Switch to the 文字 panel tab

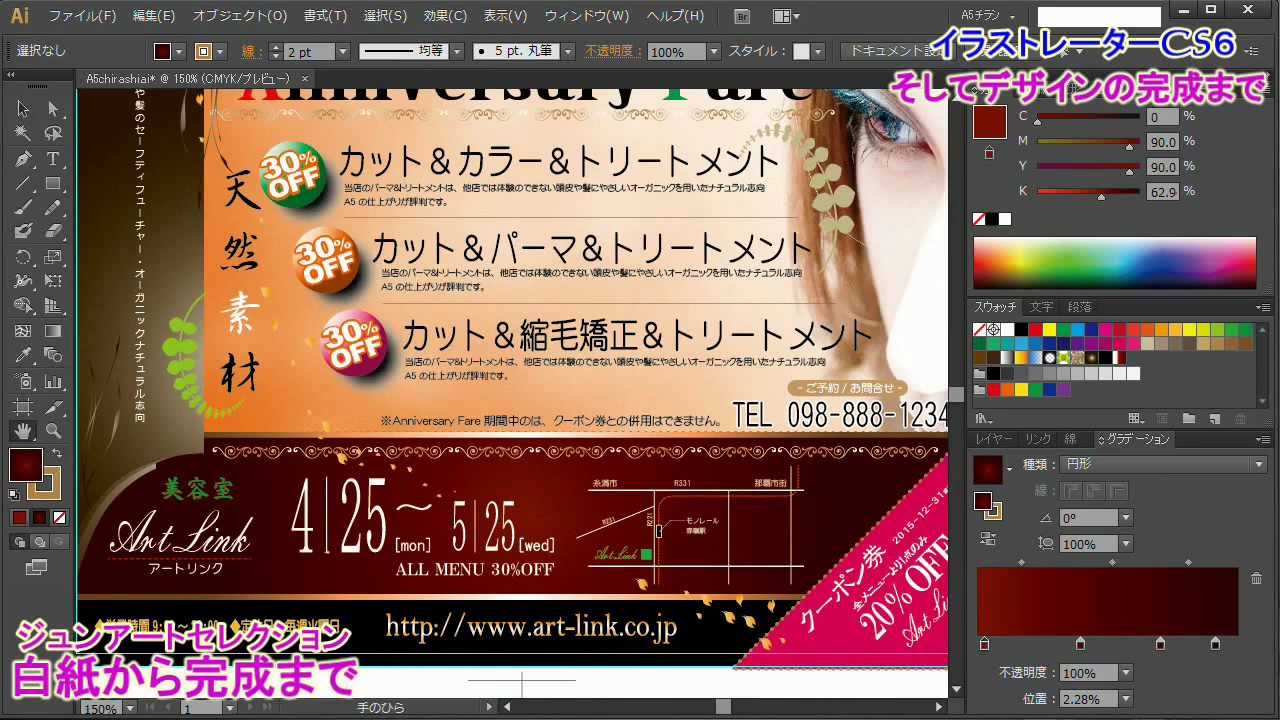(x=1041, y=307)
